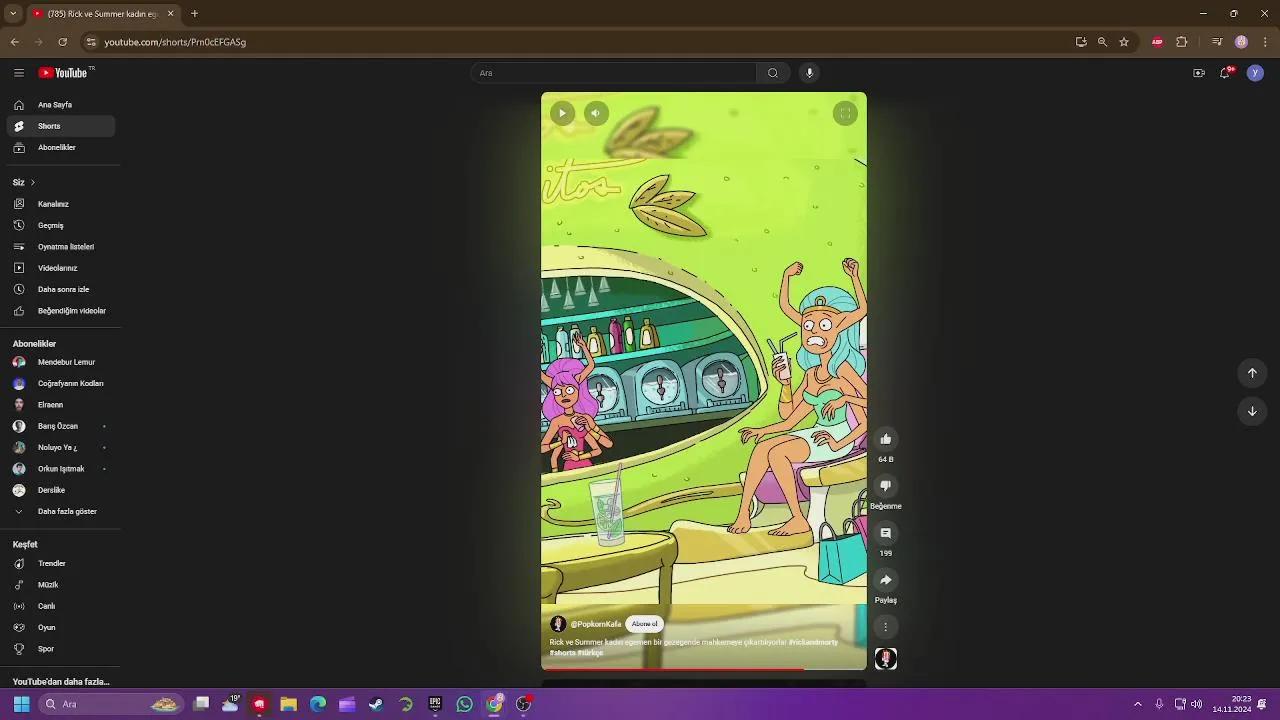The image size is (1280, 720).
Task: Open Daha sonra izle list
Action: point(60,290)
